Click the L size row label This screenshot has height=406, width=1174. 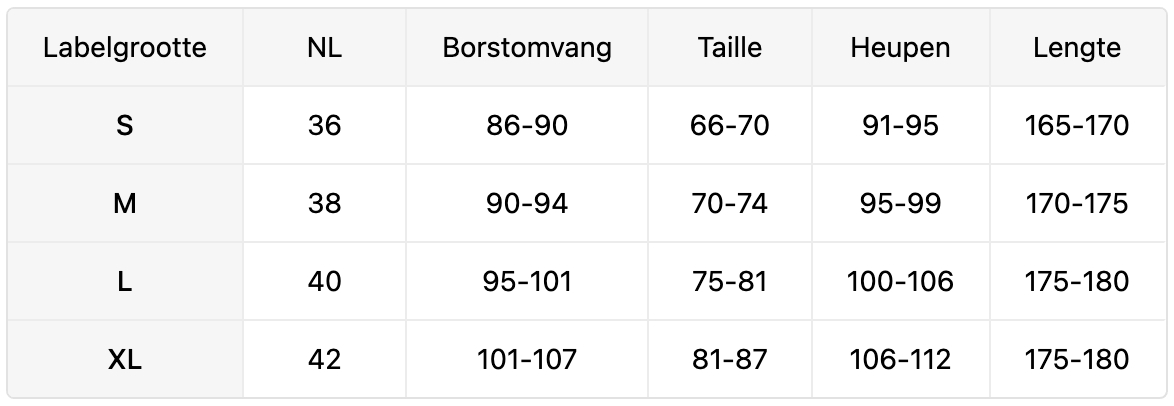point(125,282)
